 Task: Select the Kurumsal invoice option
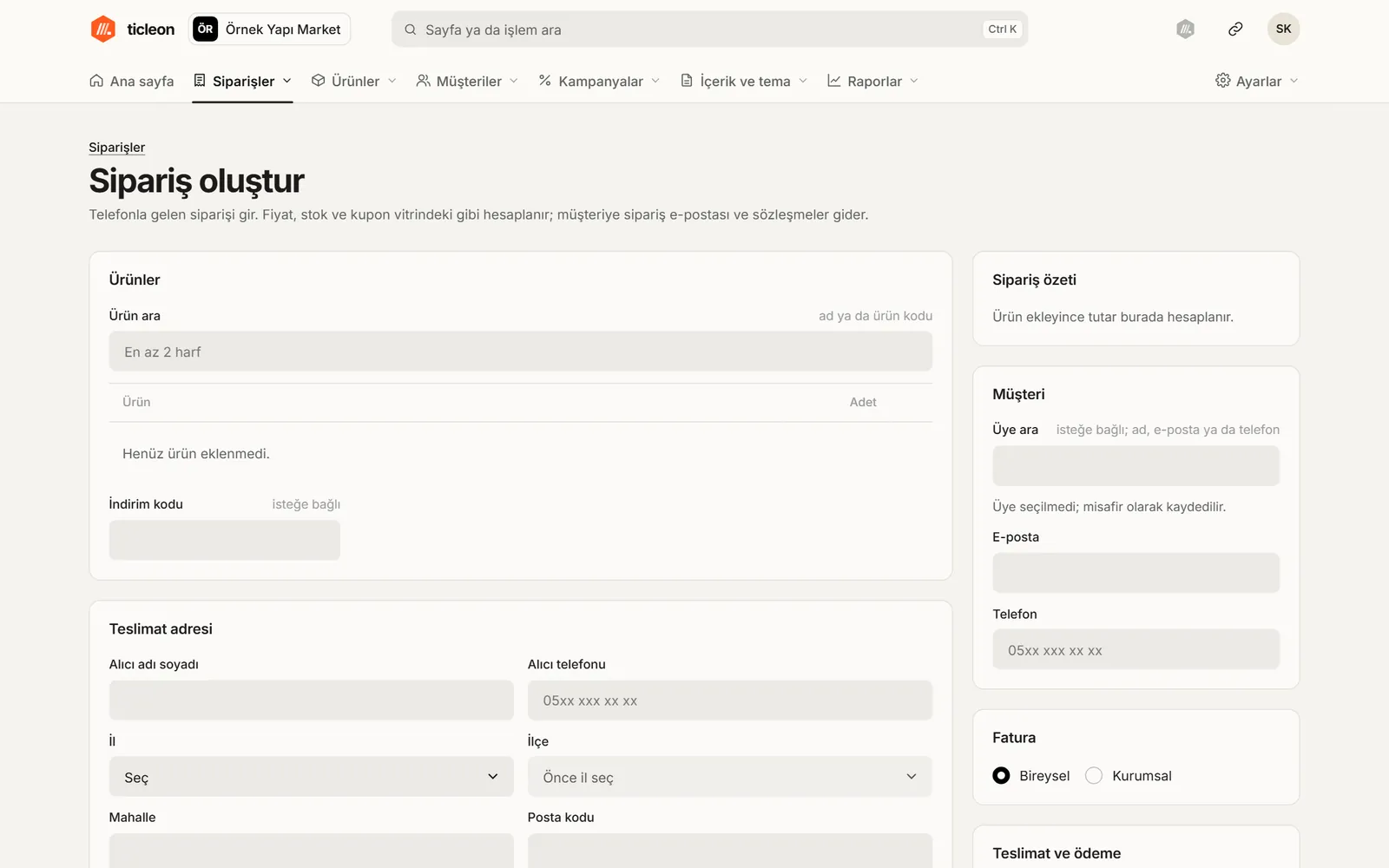click(1094, 776)
